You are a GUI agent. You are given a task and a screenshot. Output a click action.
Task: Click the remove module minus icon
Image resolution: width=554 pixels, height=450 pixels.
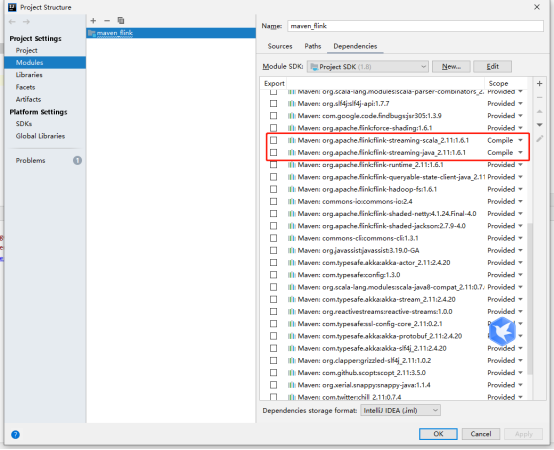107,20
